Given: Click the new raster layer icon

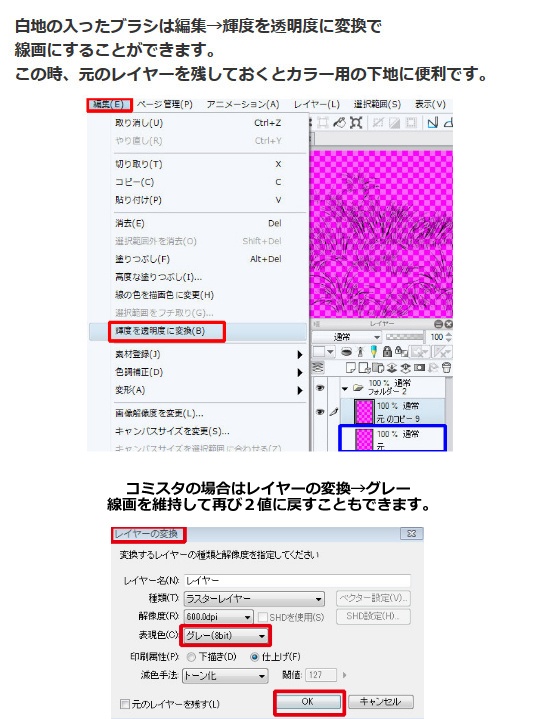Looking at the screenshot, I should (x=351, y=368).
